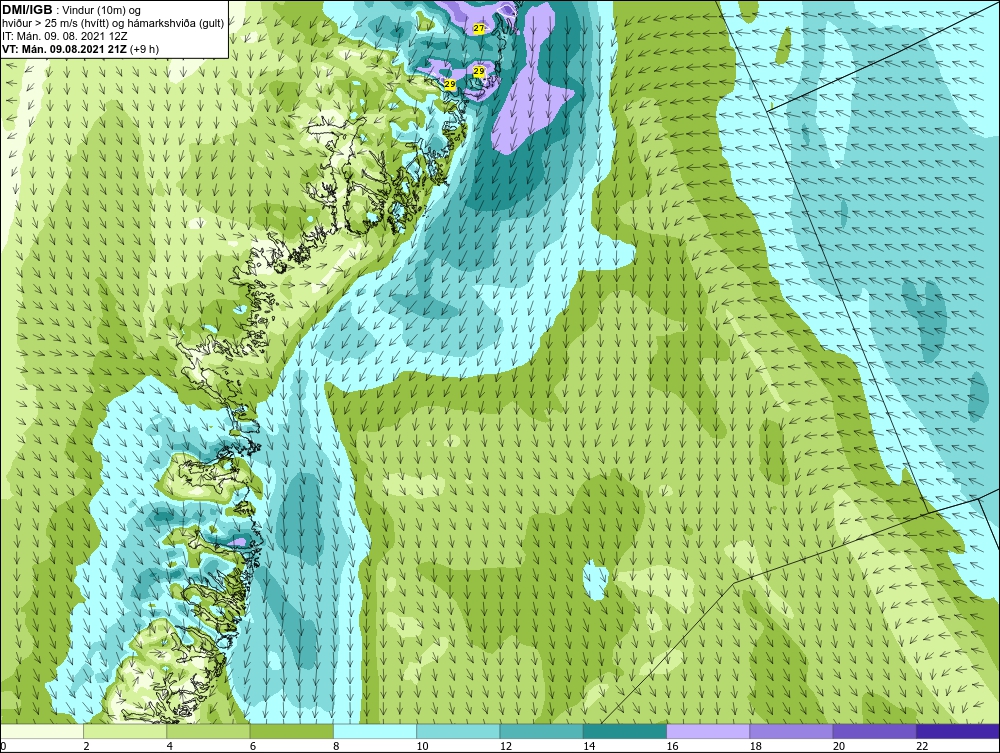Click the "VT: Mán. 09.08.2021 21Z" valid time text
This screenshot has width=1000, height=753.
pos(64,49)
